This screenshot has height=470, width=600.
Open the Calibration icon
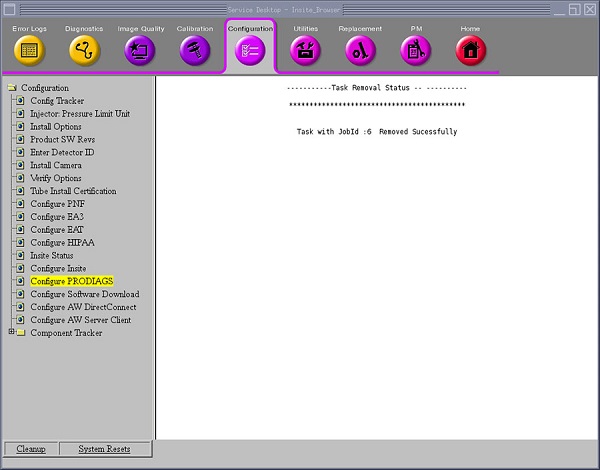(x=195, y=49)
